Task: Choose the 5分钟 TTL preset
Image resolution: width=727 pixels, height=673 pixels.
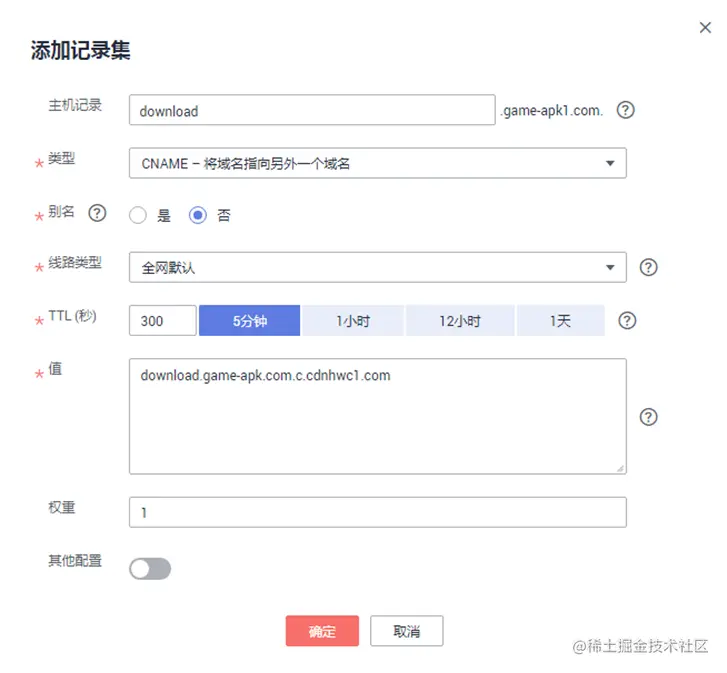Action: (249, 321)
